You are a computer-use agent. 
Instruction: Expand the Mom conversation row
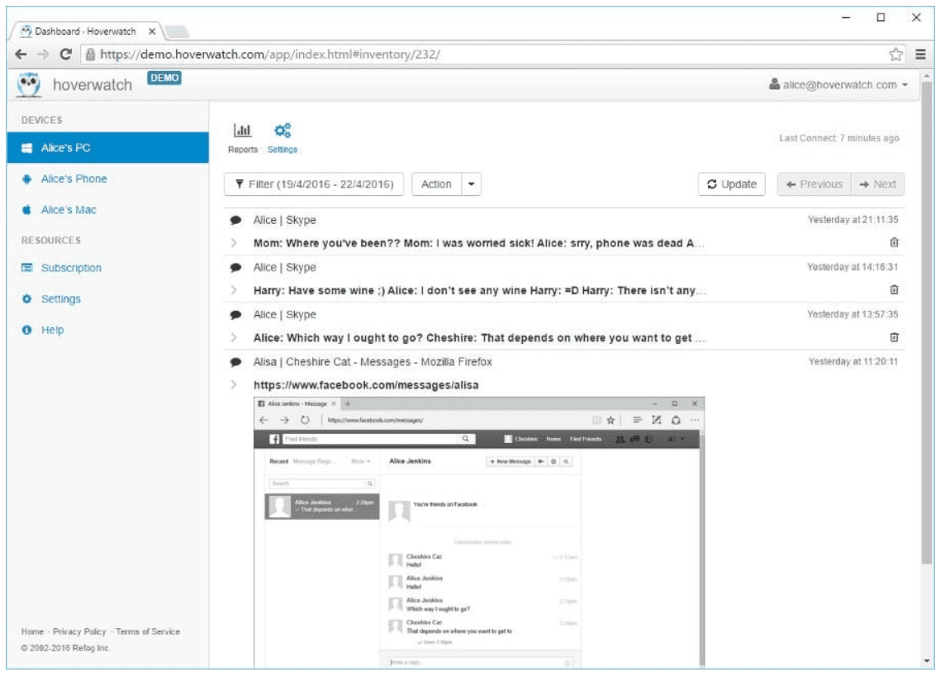[234, 243]
